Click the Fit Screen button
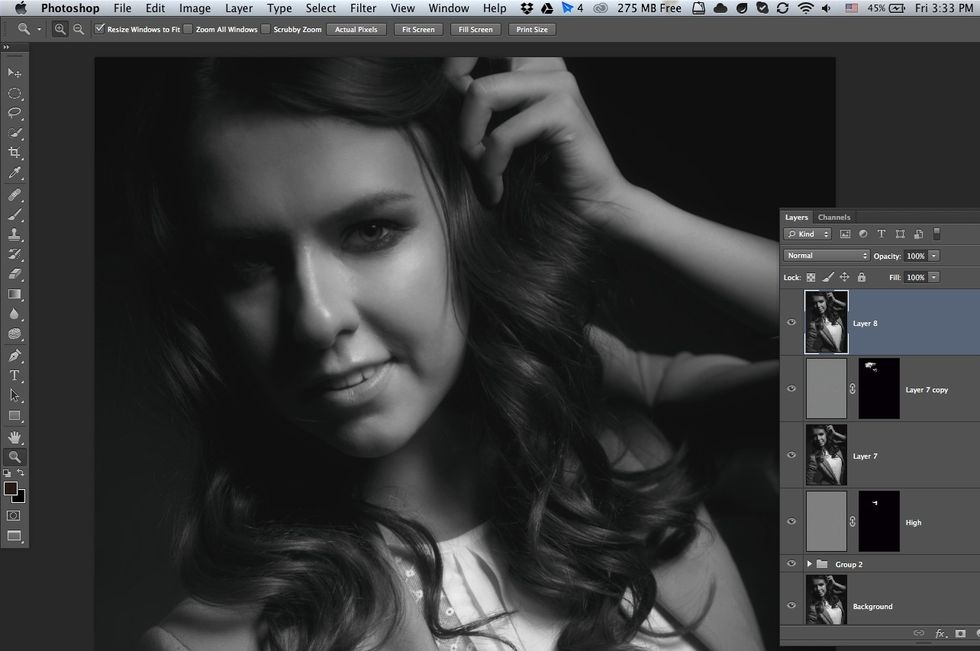Screen dimensions: 980x651 tap(418, 29)
